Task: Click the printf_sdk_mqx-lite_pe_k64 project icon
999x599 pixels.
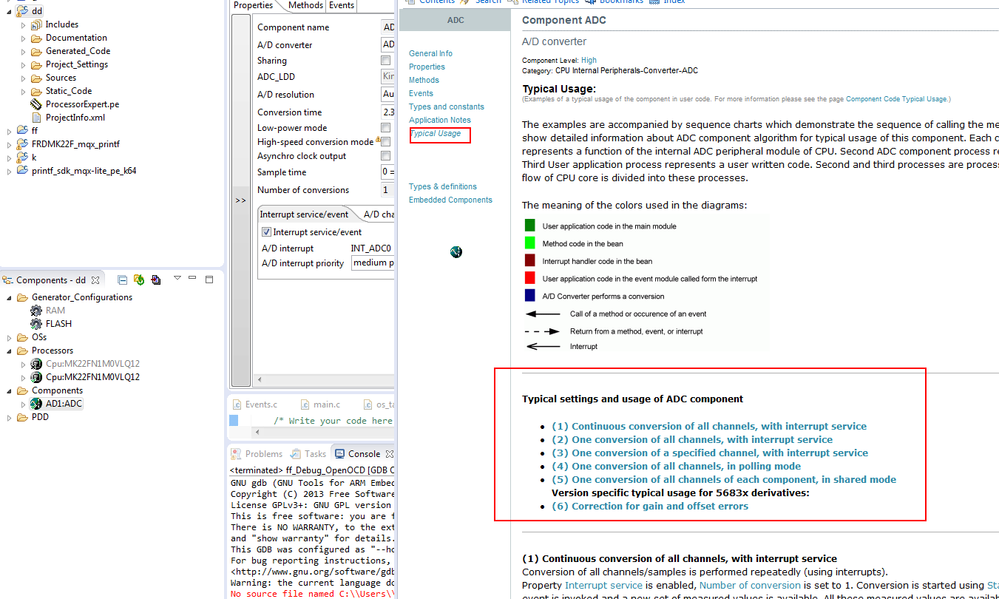Action: coord(22,171)
